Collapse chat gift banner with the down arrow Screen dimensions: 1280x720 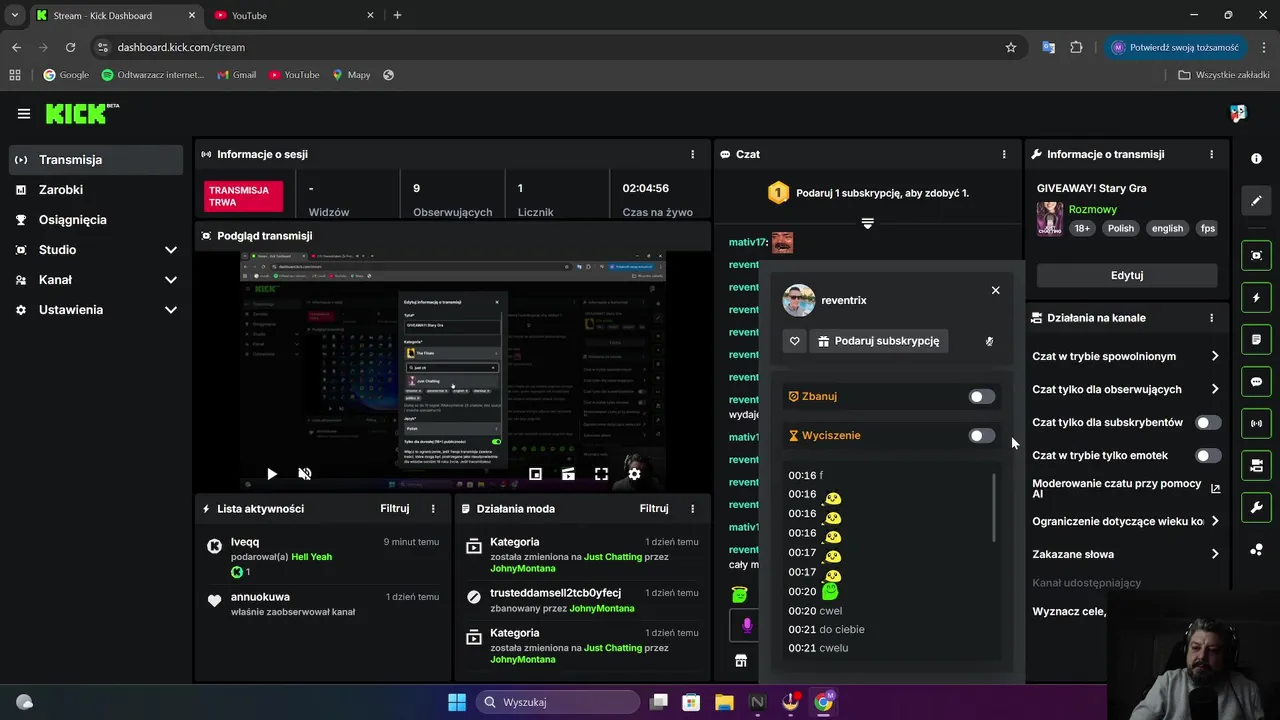tap(867, 223)
